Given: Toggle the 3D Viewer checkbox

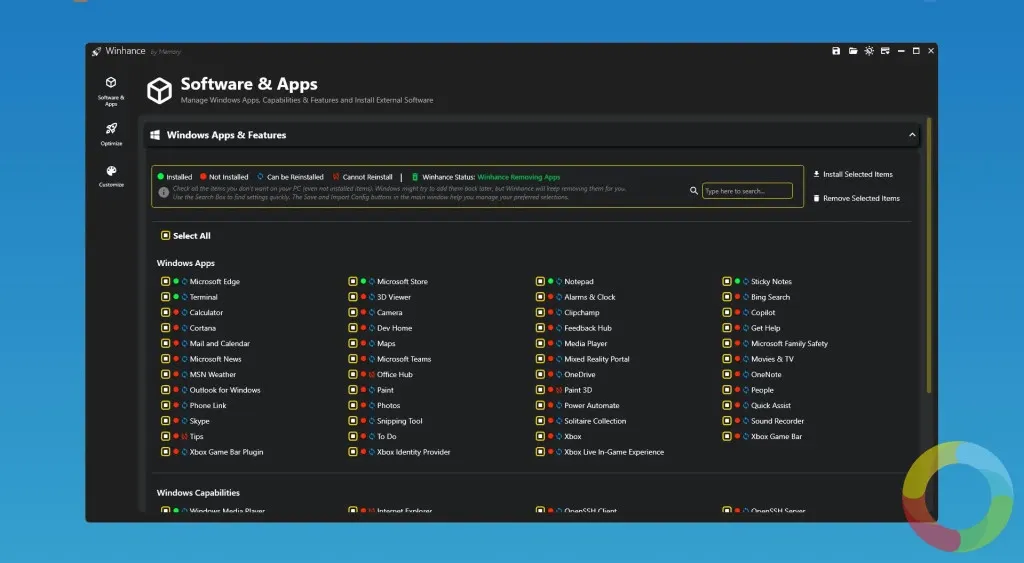Looking at the screenshot, I should pyautogui.click(x=353, y=297).
